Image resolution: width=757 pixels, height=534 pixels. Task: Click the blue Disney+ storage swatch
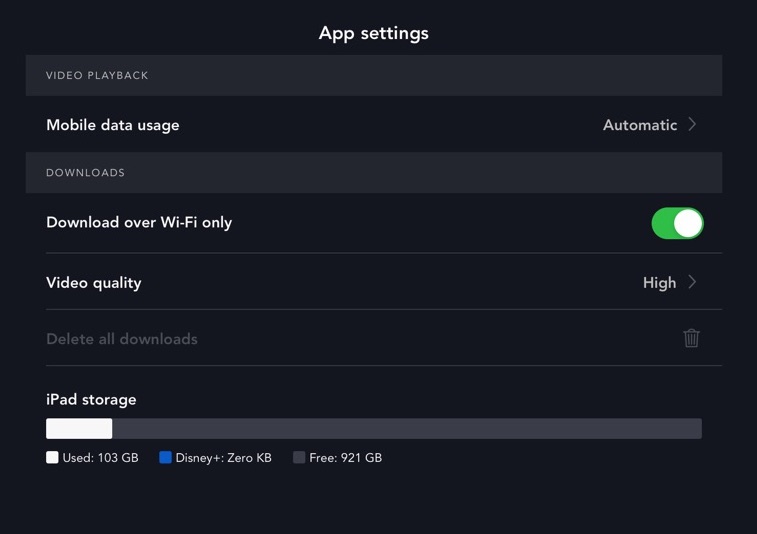(x=165, y=457)
